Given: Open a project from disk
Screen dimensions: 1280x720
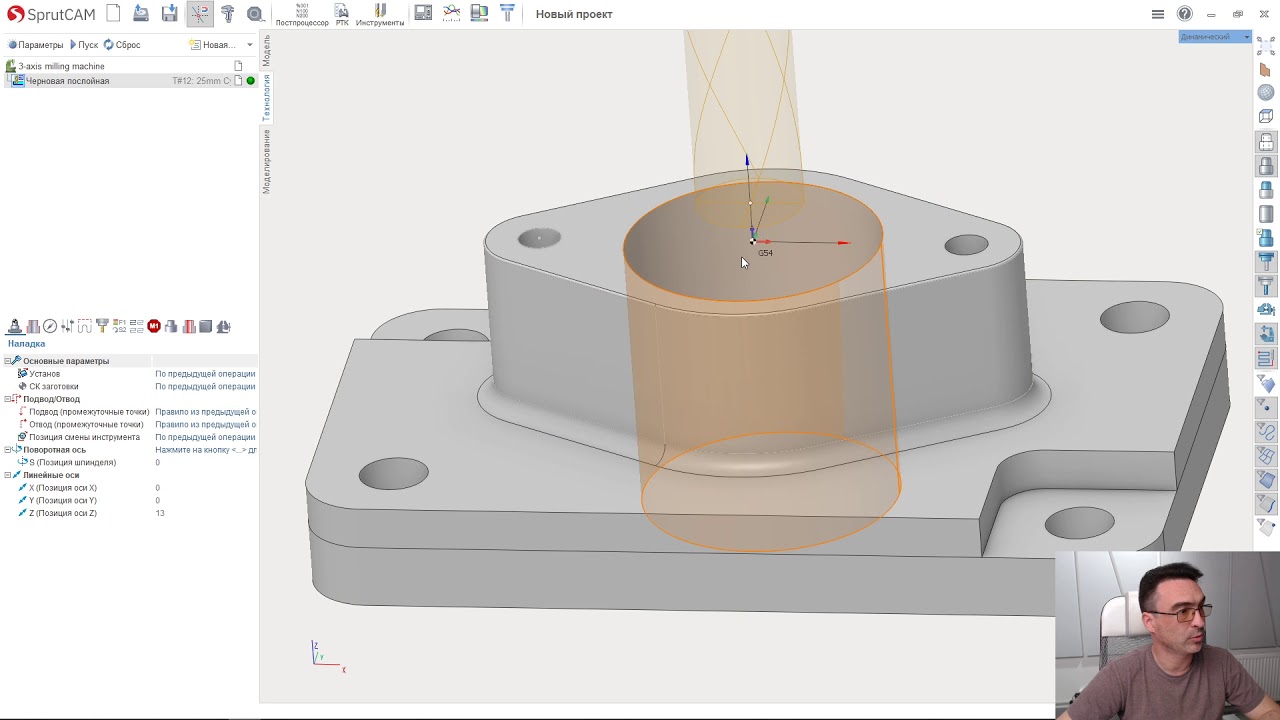Looking at the screenshot, I should pos(141,14).
